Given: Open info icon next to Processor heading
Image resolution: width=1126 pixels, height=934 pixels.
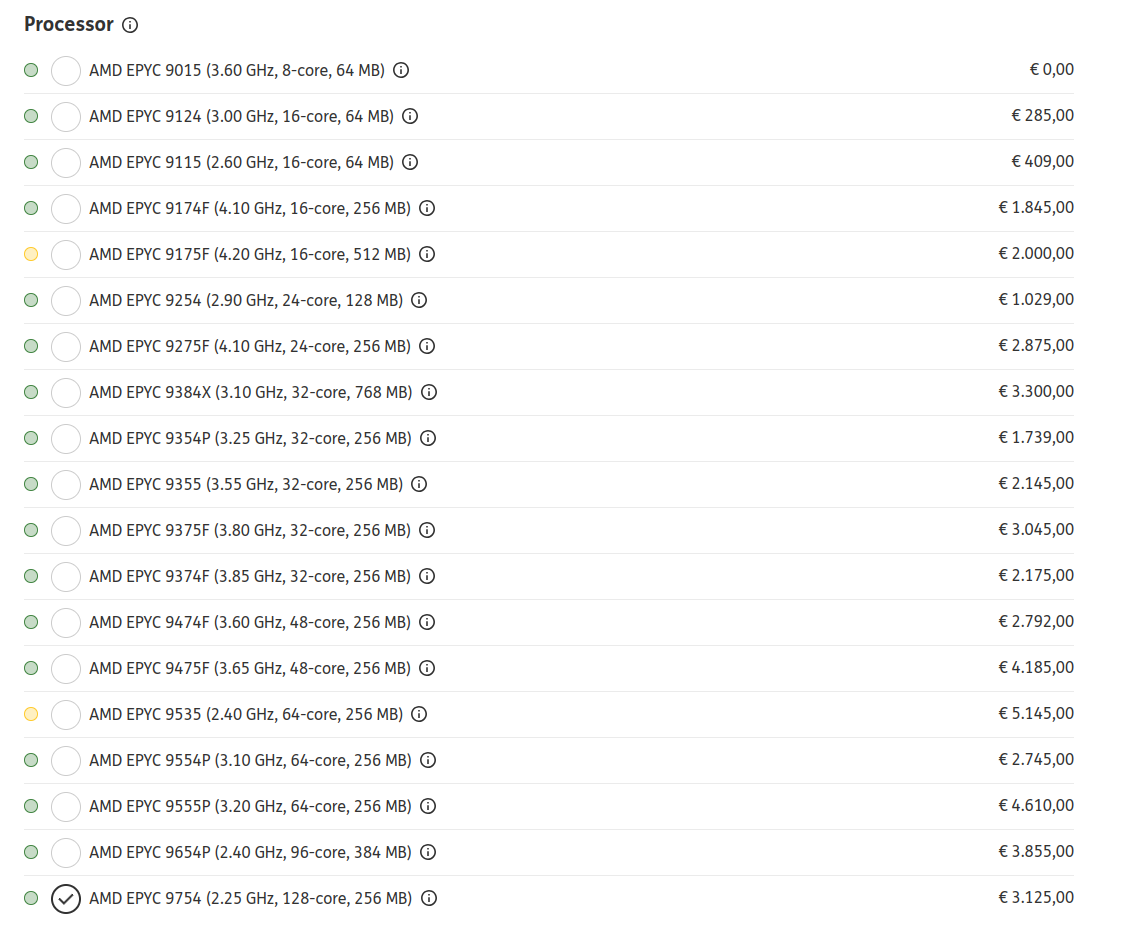Looking at the screenshot, I should pos(130,25).
